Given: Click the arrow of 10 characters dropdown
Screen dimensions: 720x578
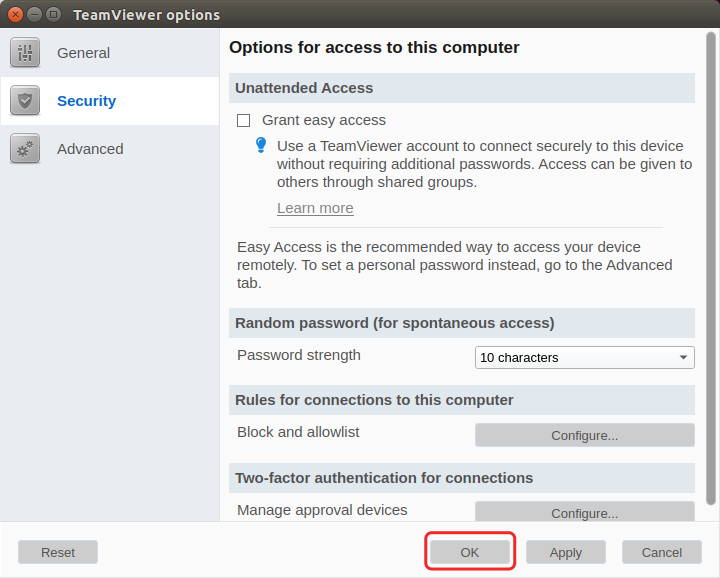Looking at the screenshot, I should point(683,357).
